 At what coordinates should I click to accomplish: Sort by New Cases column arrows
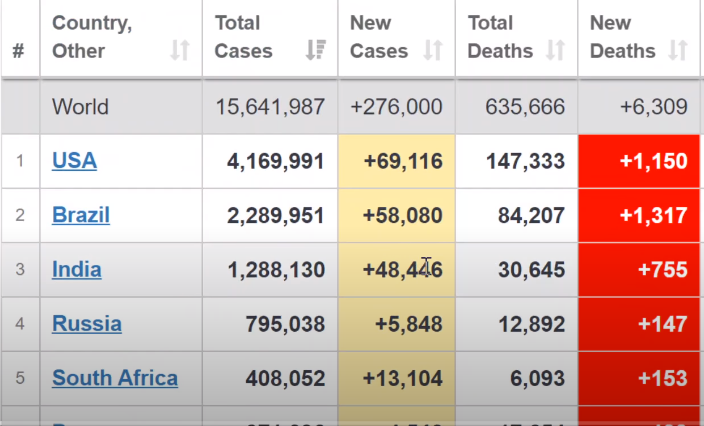(x=433, y=50)
